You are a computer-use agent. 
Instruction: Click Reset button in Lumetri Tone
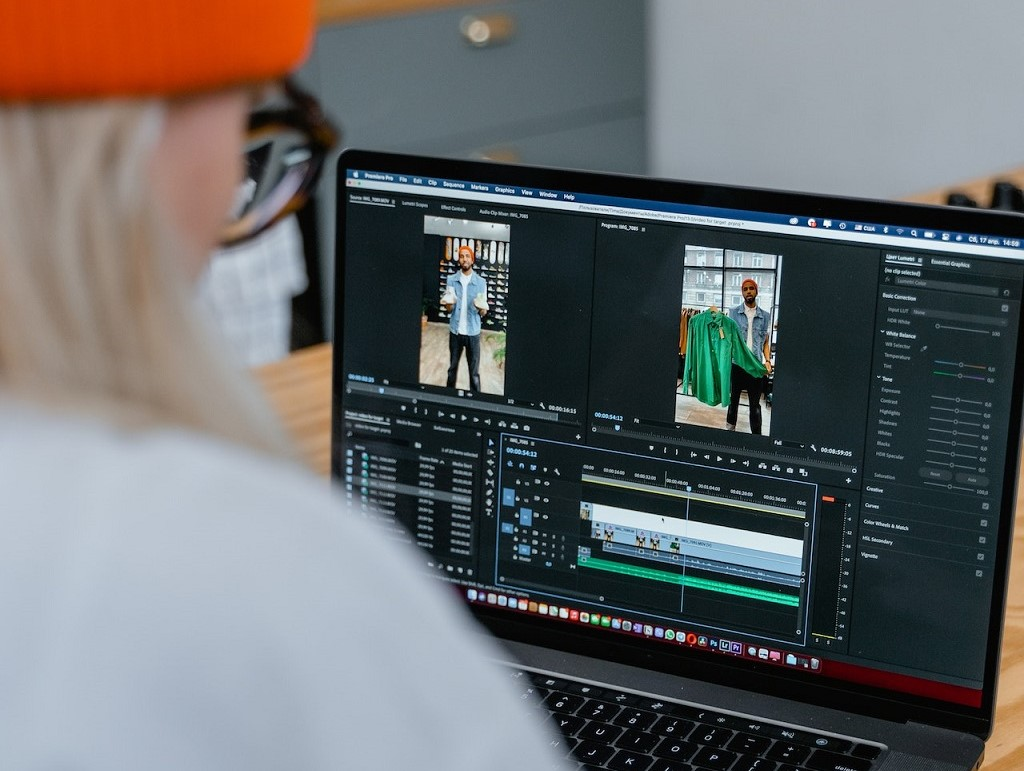point(935,474)
